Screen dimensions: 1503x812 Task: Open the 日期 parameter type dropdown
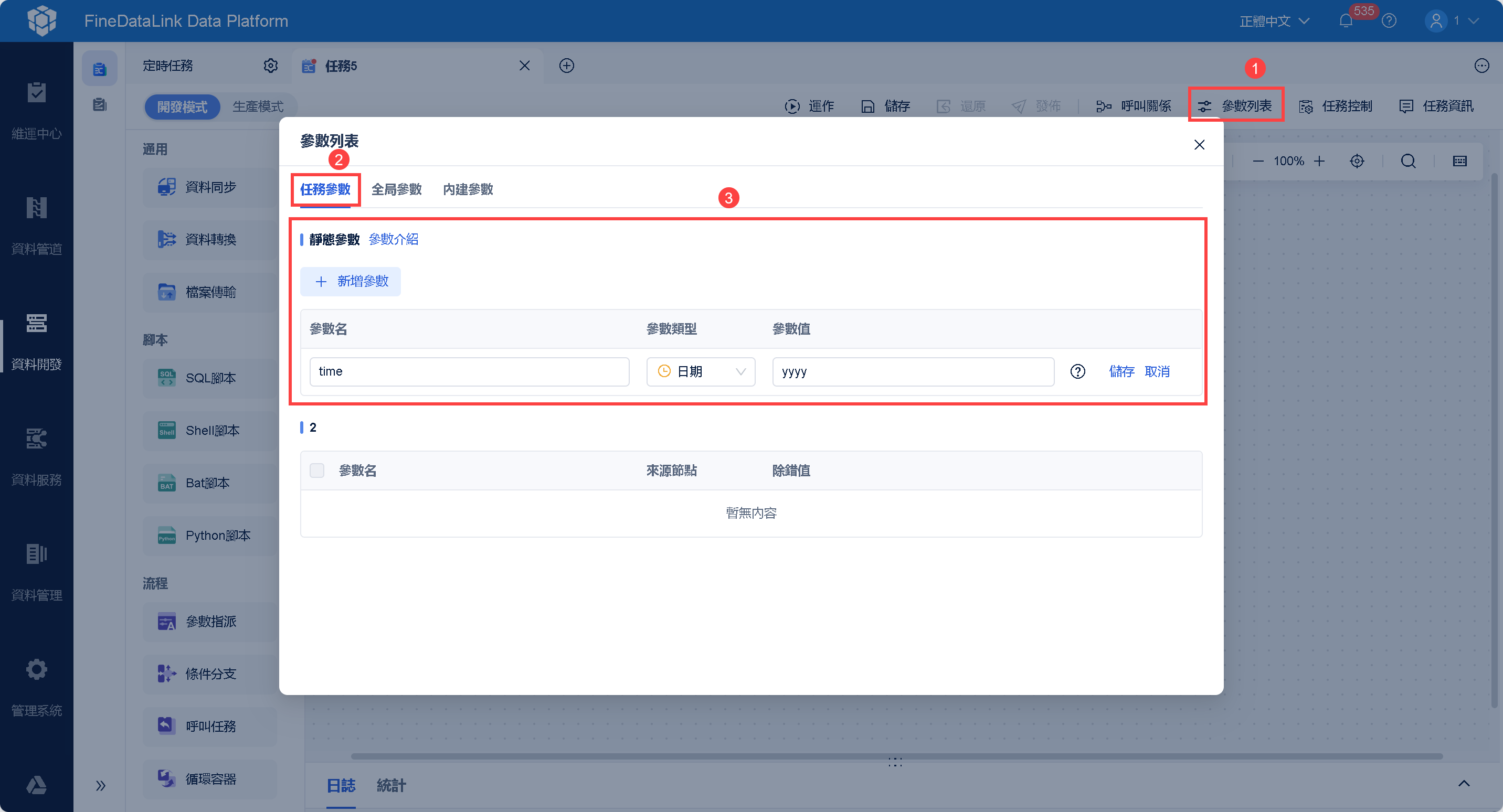click(700, 371)
